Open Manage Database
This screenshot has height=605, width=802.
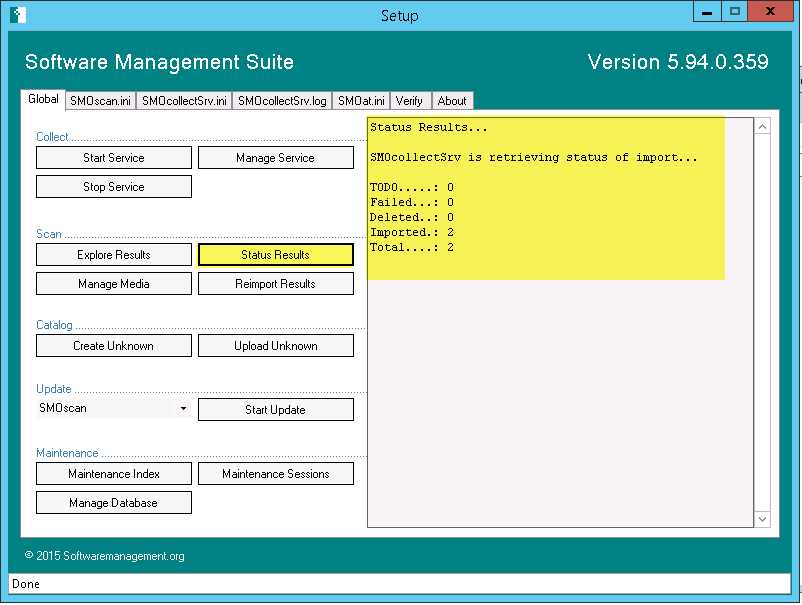114,503
